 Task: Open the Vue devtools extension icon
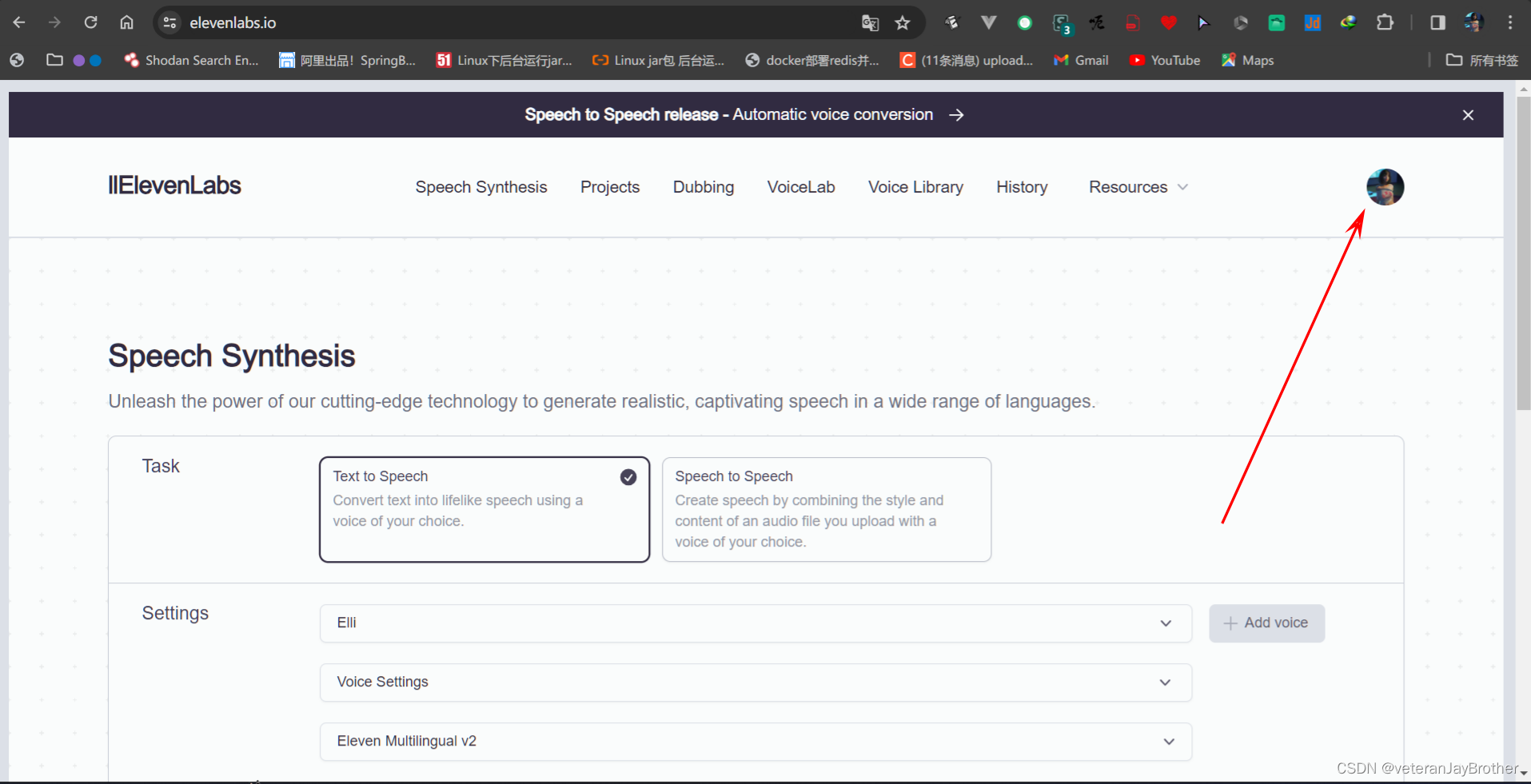point(989,22)
